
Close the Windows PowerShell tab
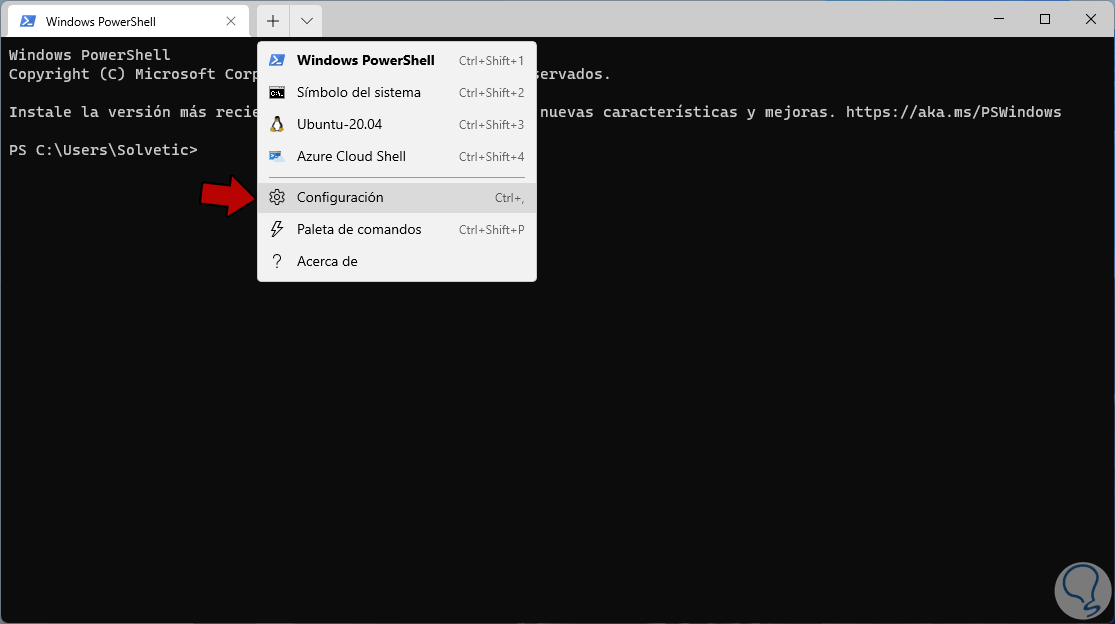232,21
